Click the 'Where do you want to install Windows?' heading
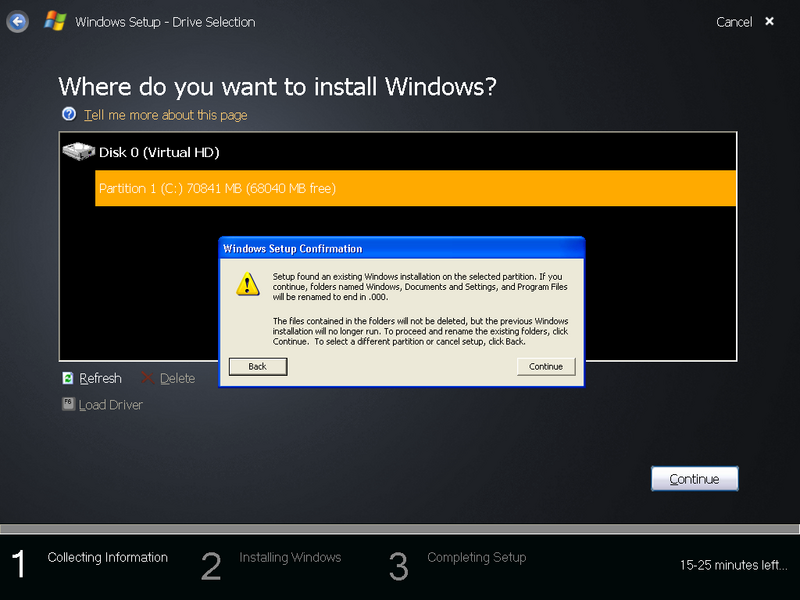 pos(277,87)
